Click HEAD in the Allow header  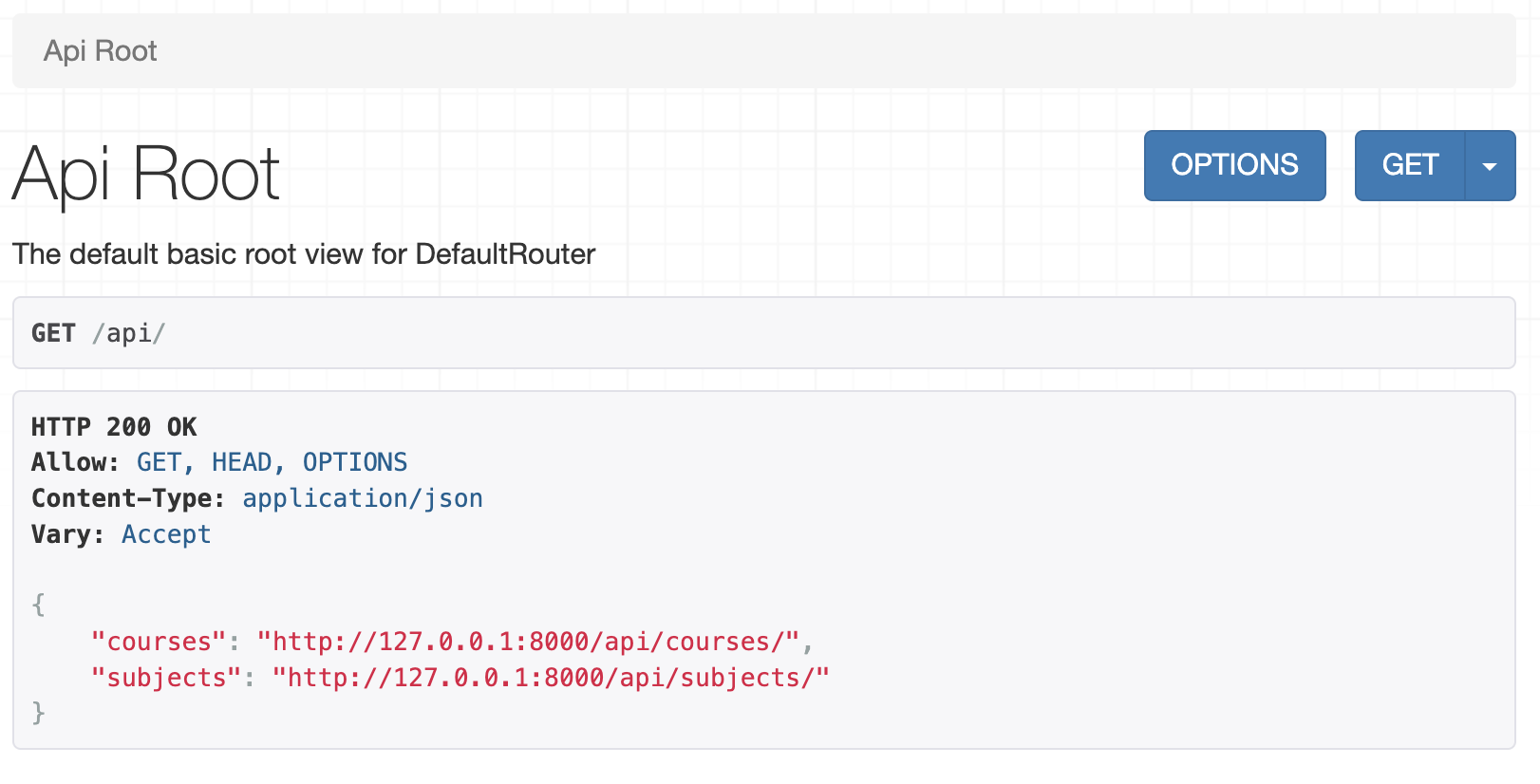coord(242,462)
